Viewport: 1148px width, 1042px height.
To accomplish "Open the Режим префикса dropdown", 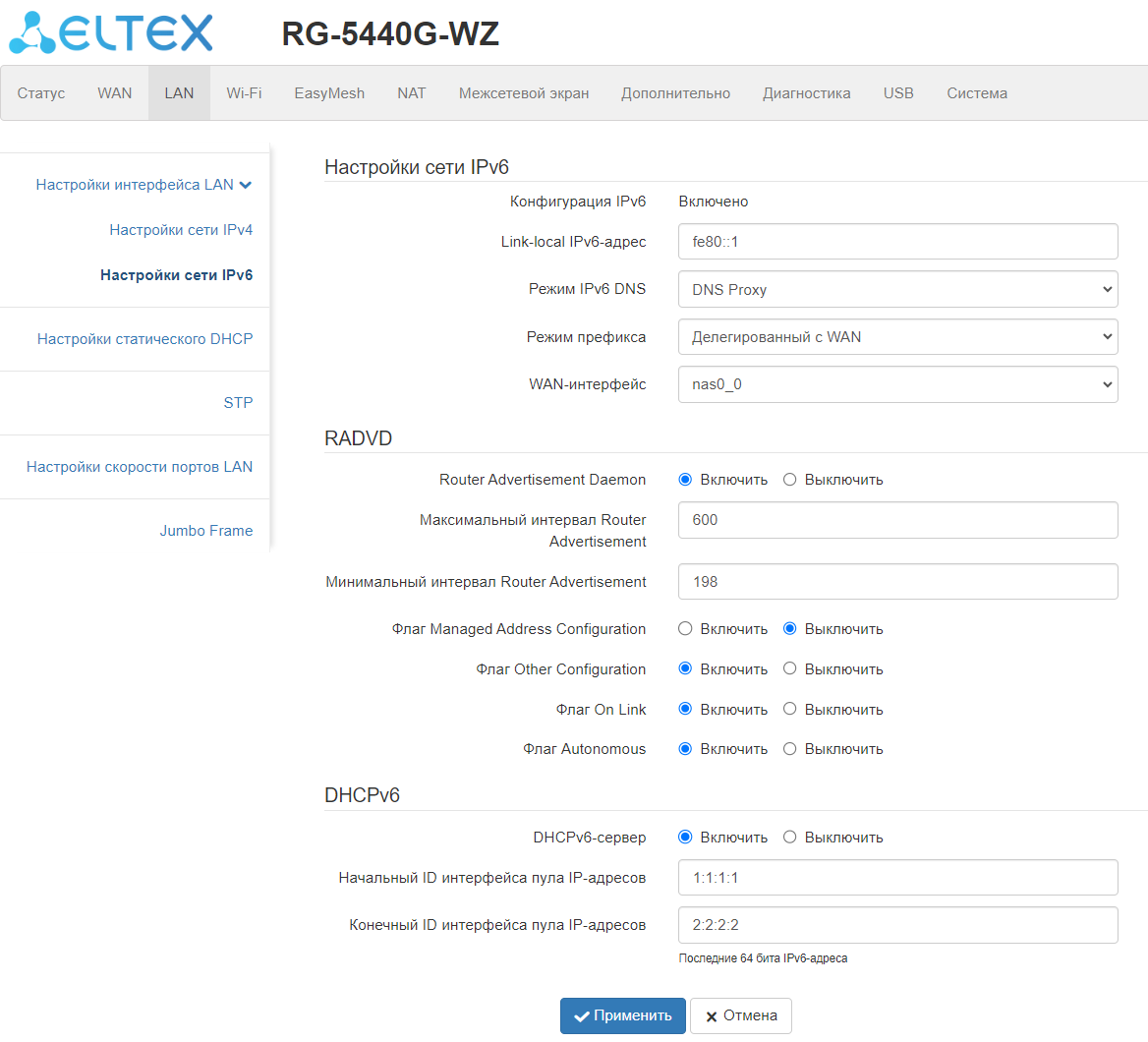I will [897, 337].
